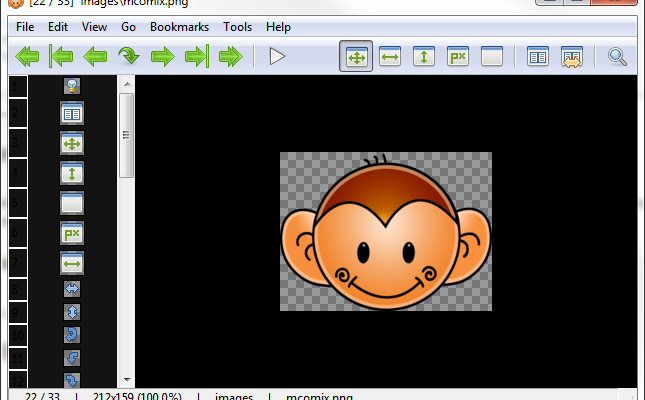Click the thumbnail sidebar scrollbar handle
Viewport: 645px width, 400px height.
[126, 135]
